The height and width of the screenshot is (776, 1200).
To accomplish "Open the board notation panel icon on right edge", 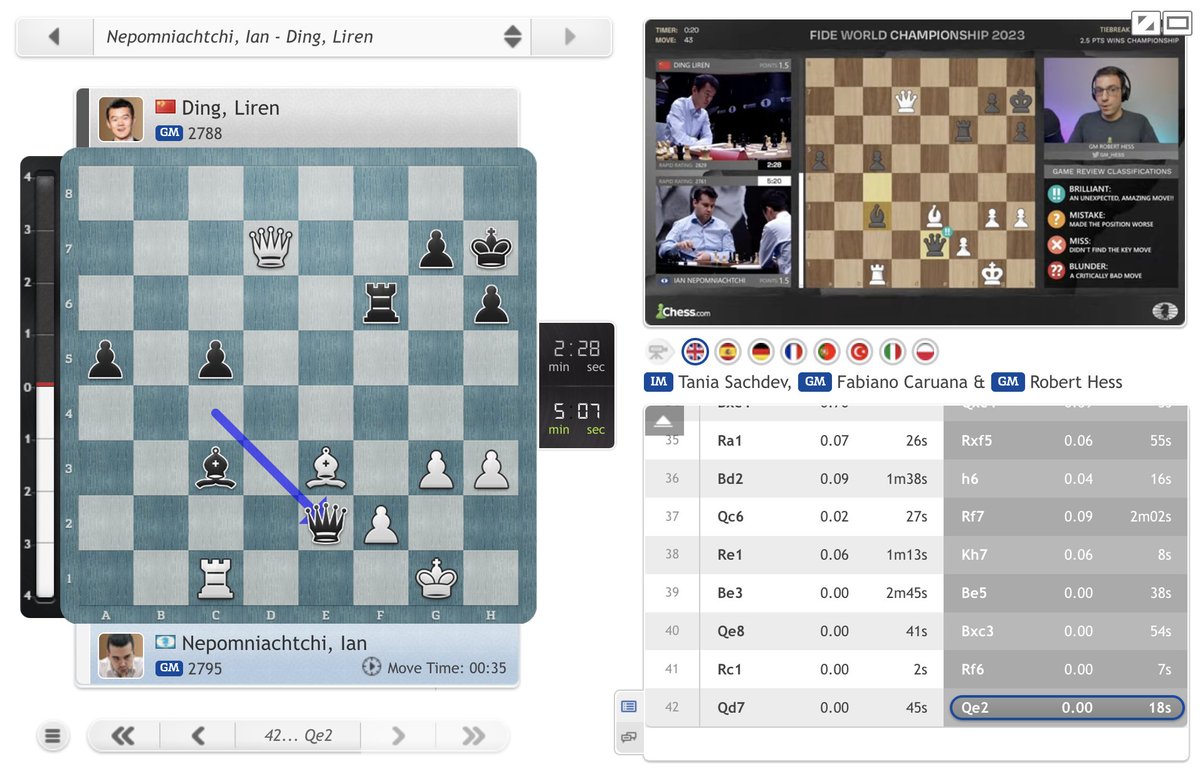I will coord(629,706).
